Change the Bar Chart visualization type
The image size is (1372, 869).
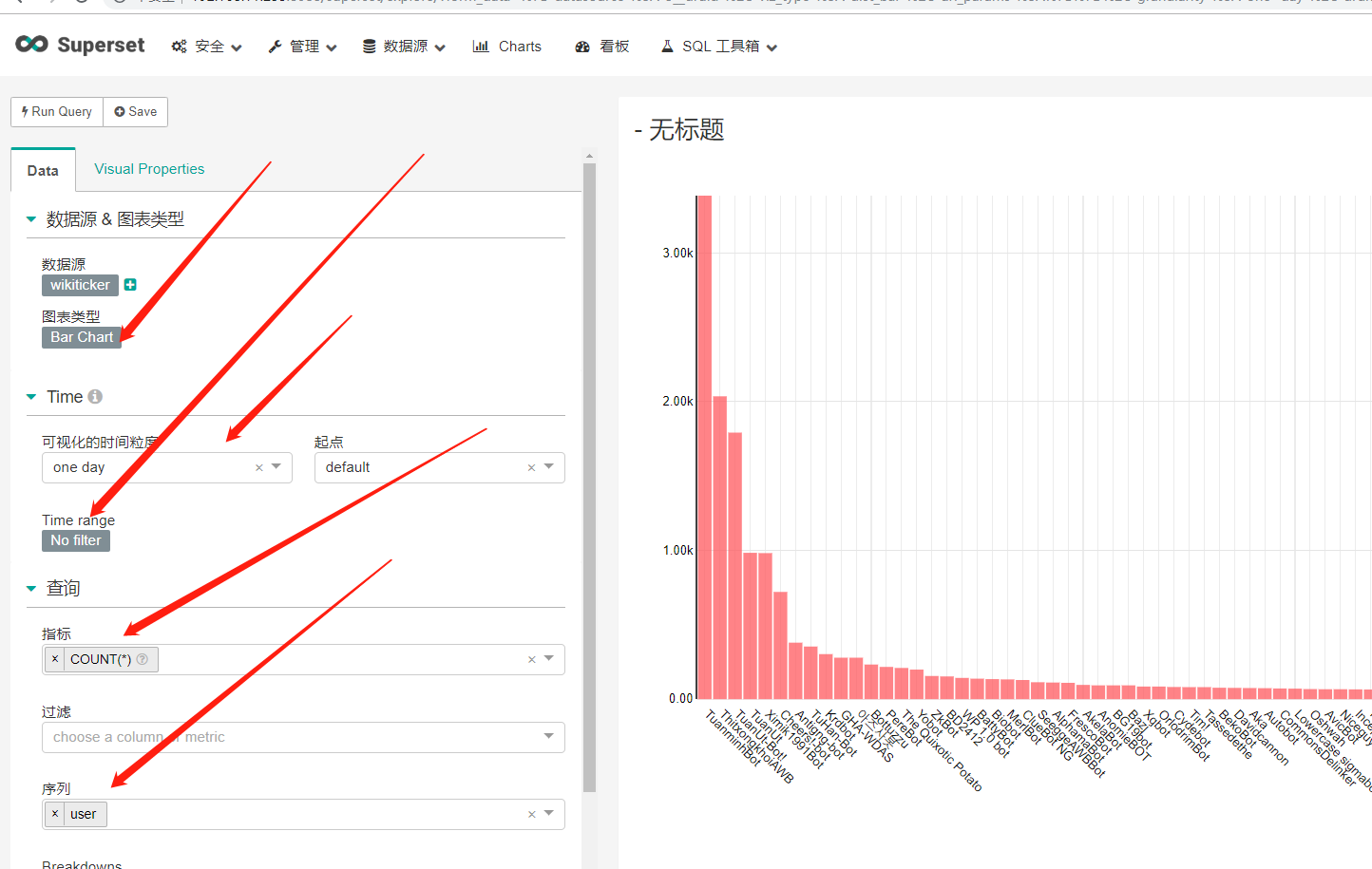pos(82,337)
